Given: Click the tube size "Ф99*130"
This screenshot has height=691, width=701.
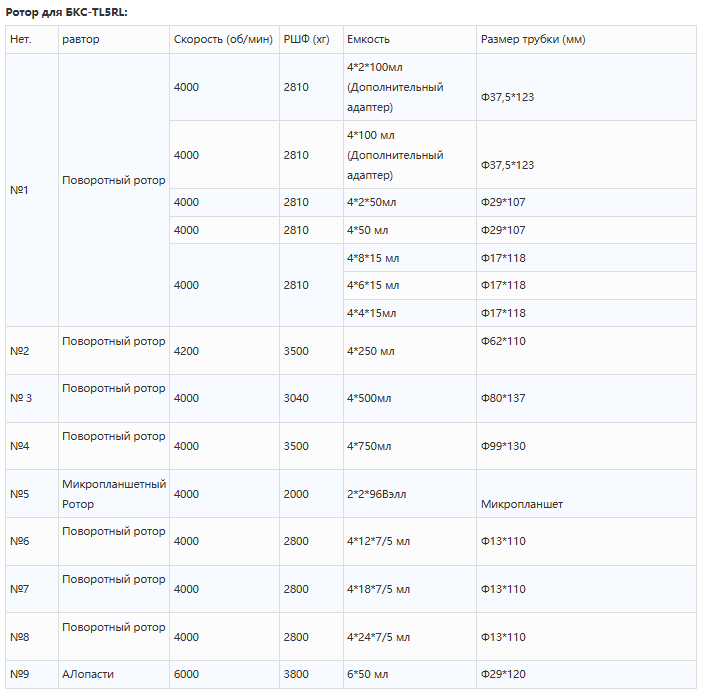Looking at the screenshot, I should click(503, 446).
